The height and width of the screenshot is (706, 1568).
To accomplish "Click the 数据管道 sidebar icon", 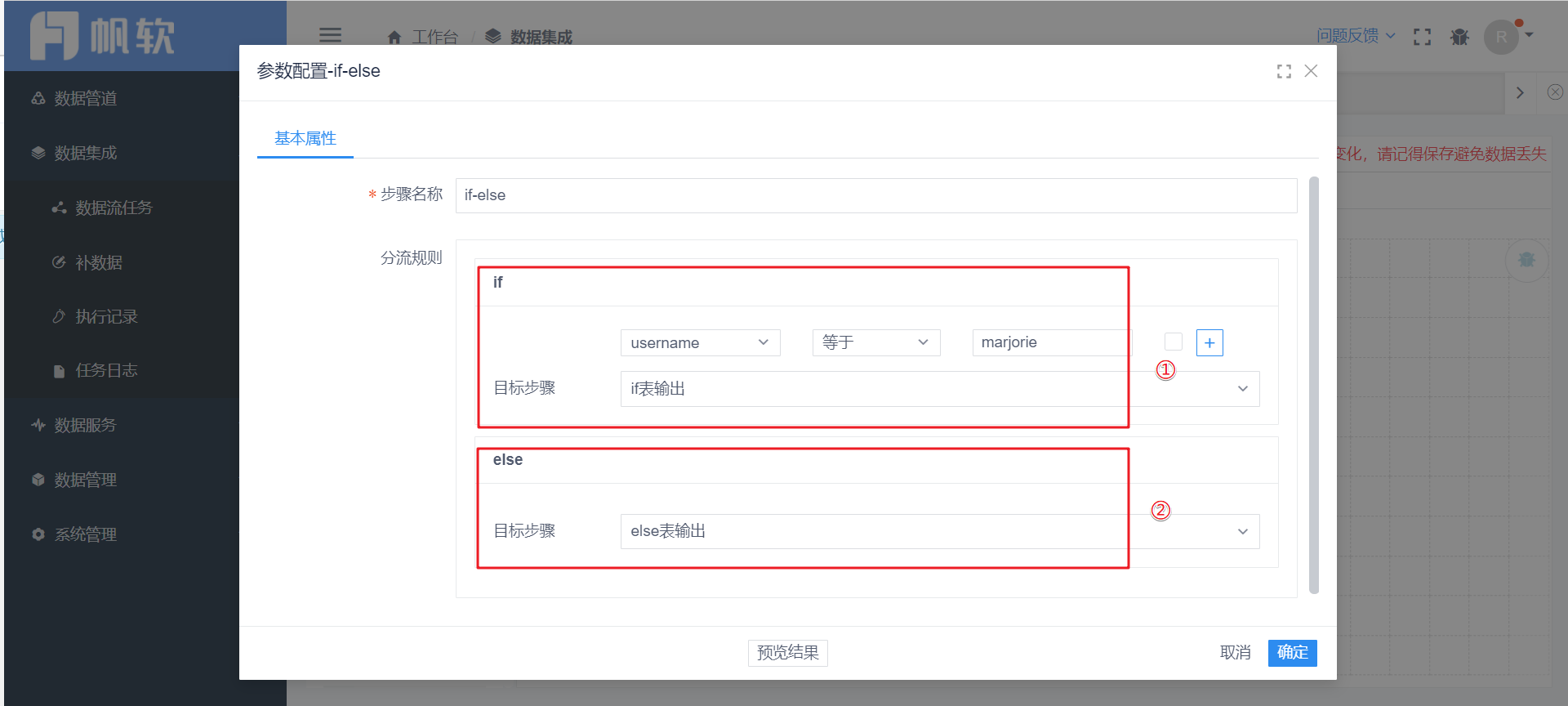I will pyautogui.click(x=38, y=98).
